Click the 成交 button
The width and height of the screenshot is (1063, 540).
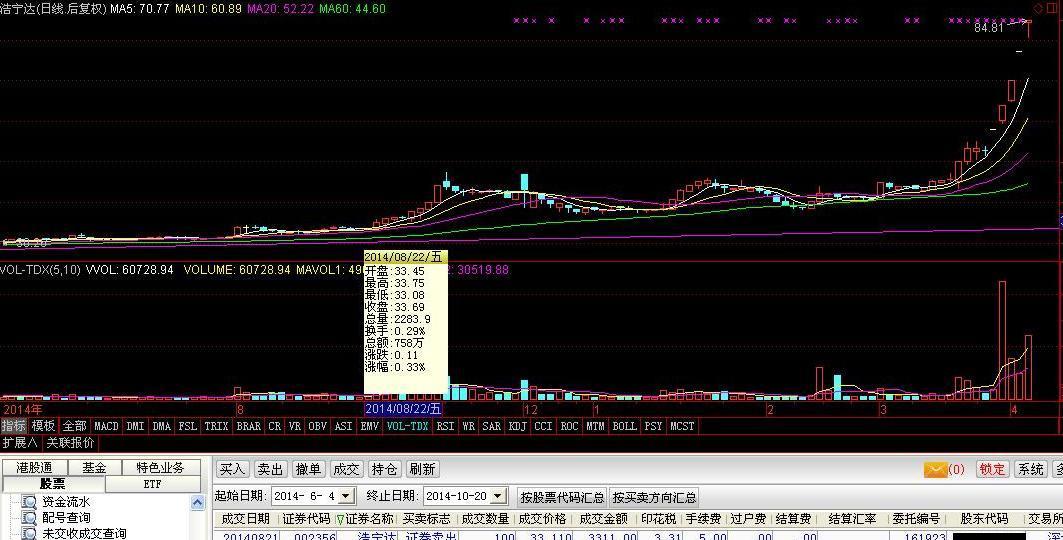pyautogui.click(x=346, y=469)
